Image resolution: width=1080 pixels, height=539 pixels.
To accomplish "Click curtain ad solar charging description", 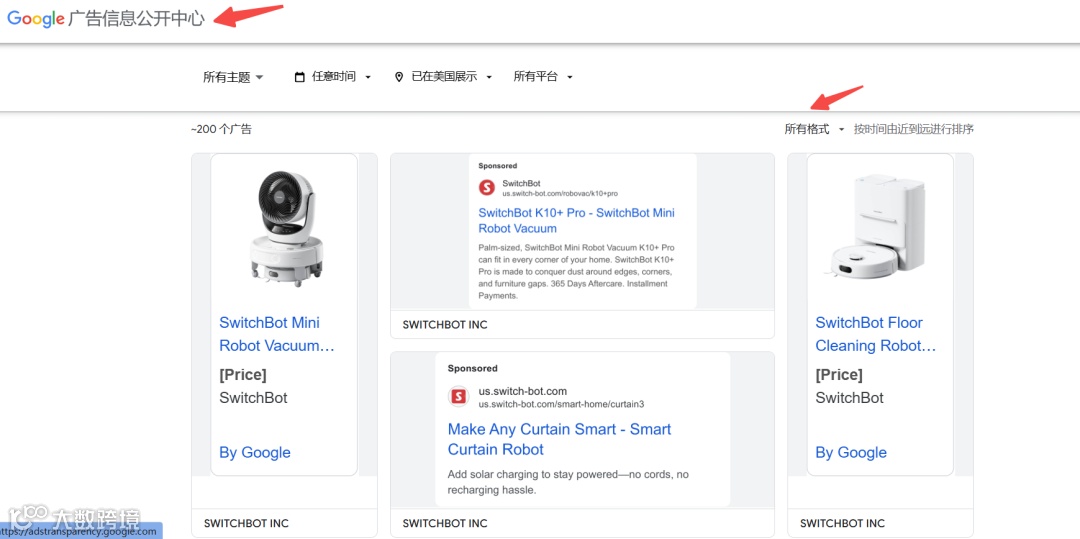I will click(568, 483).
